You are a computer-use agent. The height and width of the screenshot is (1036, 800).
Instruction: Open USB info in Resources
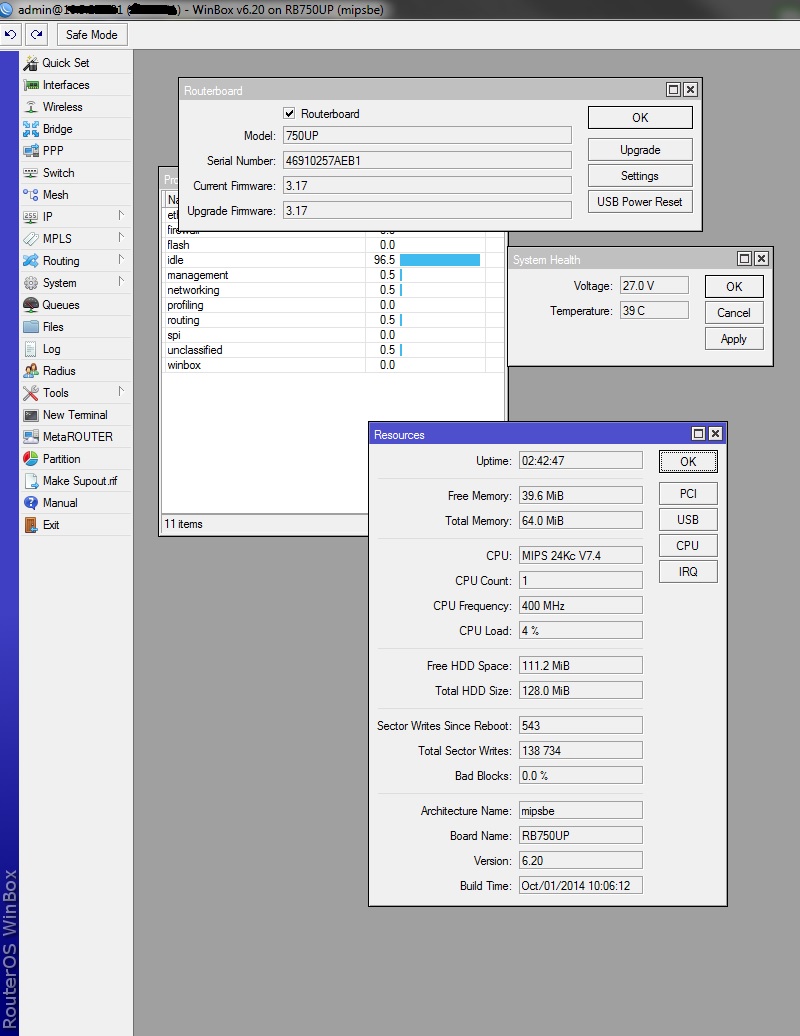click(x=688, y=519)
